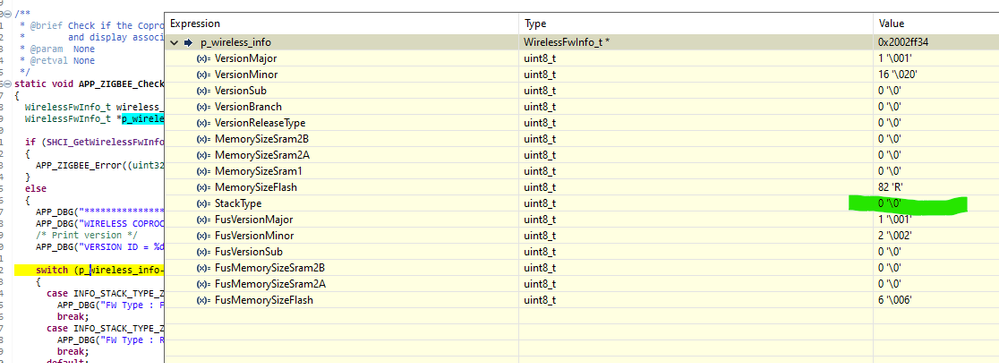Click the variable icon beside FusVersionMajor

click(x=204, y=220)
